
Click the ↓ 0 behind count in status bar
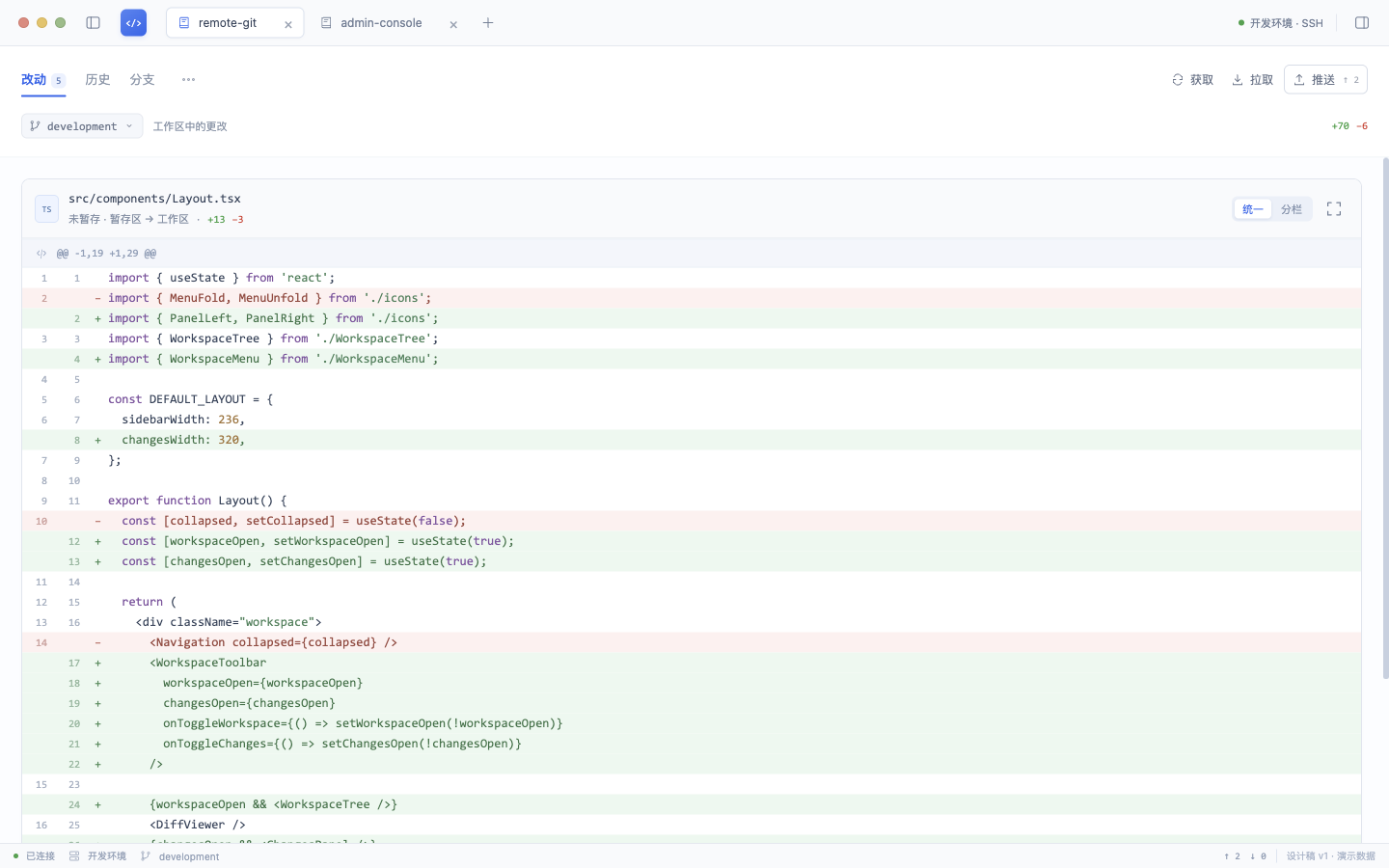[1258, 856]
